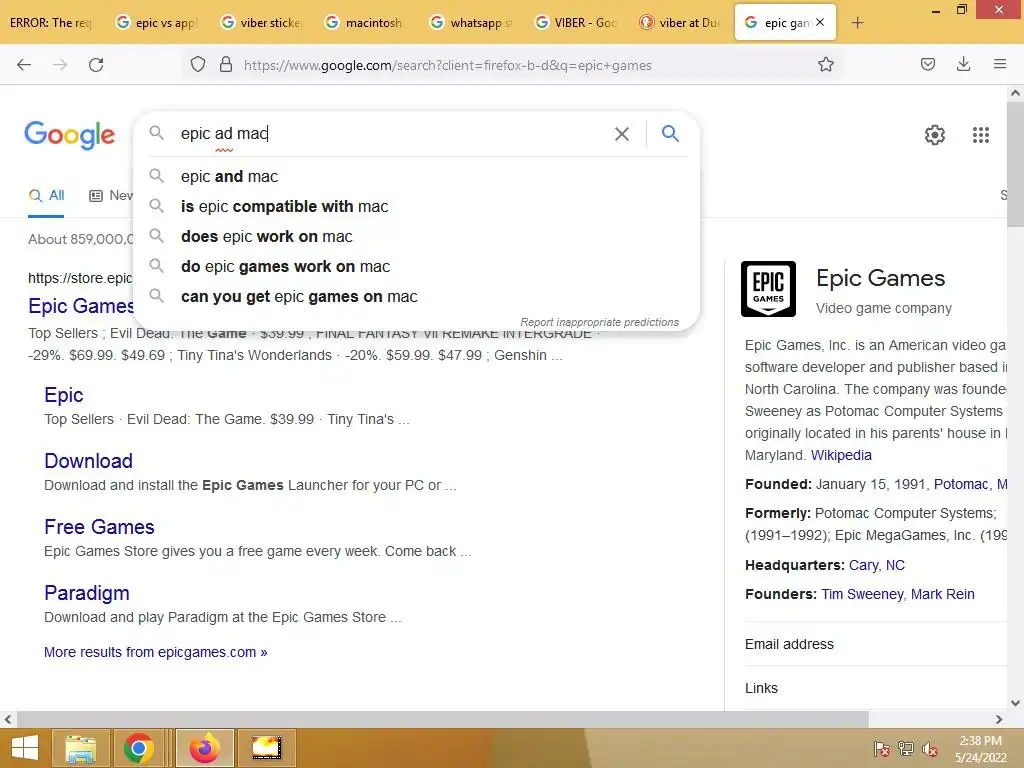The width and height of the screenshot is (1024, 768).
Task: Close the active epic games tab
Action: coord(820,22)
